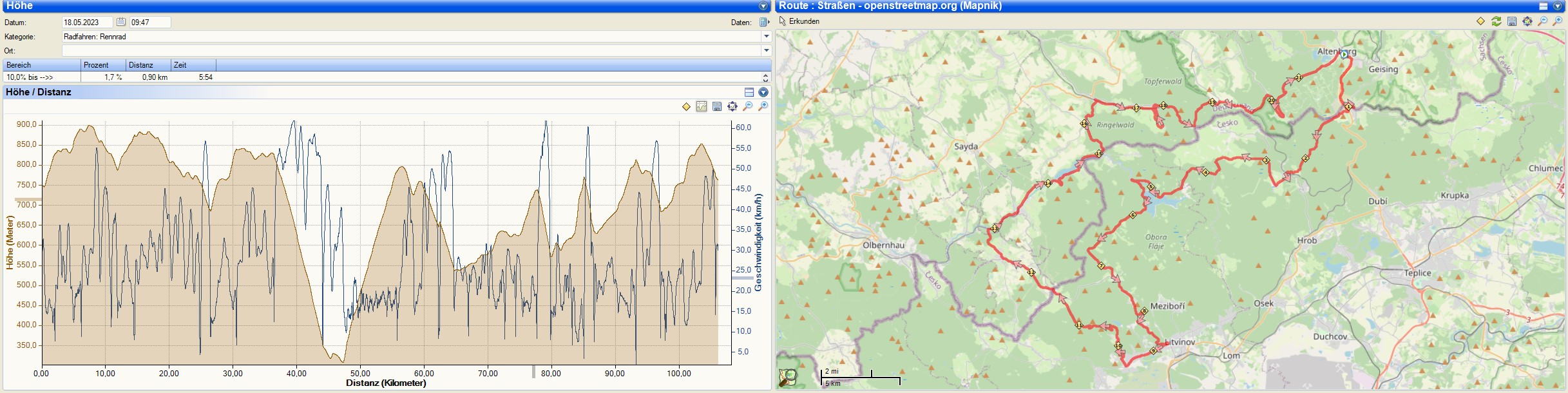Open the Höhe / Distanz chart menu

[x=763, y=92]
